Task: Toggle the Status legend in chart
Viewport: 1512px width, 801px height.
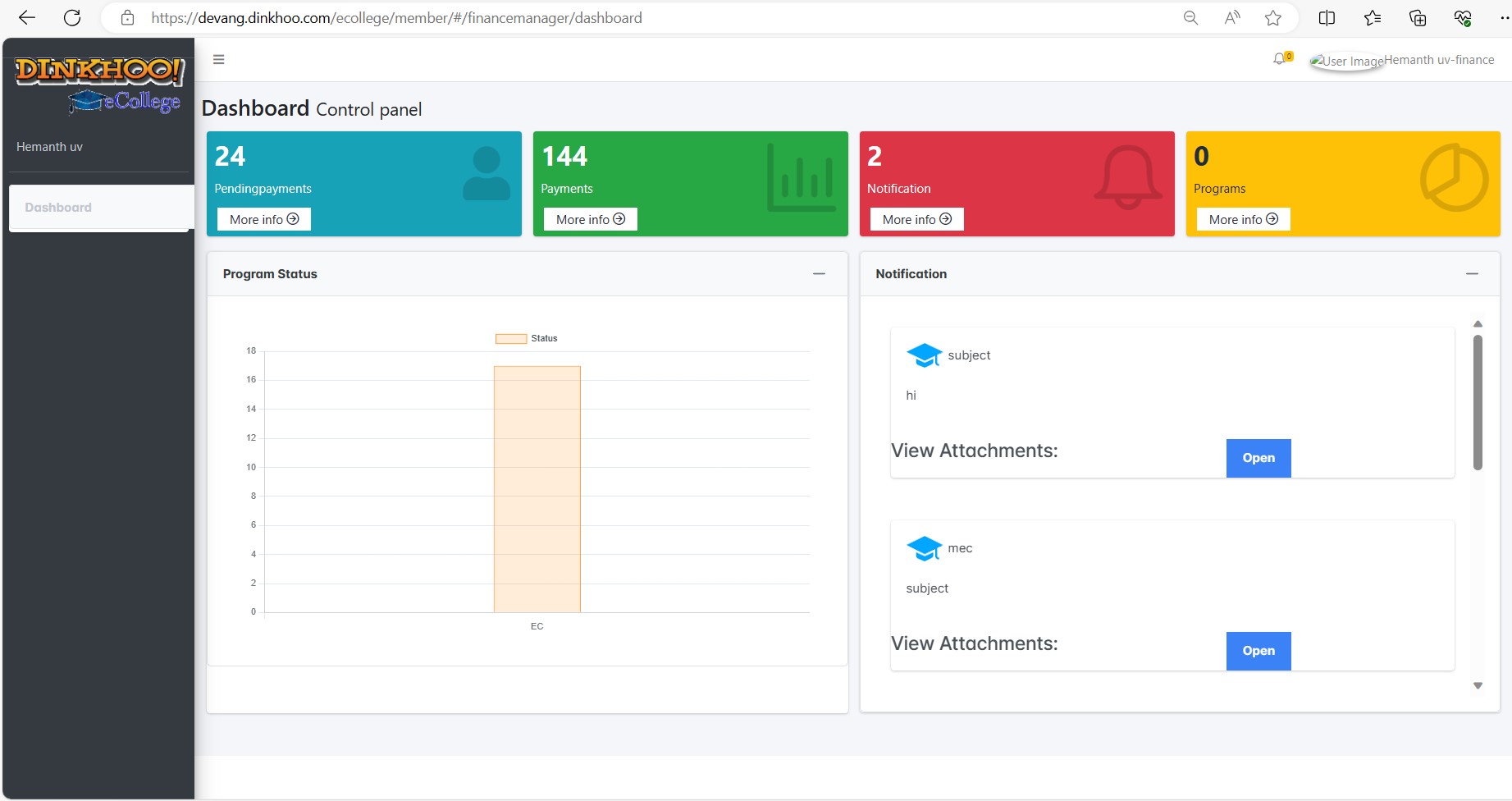Action: (x=527, y=338)
